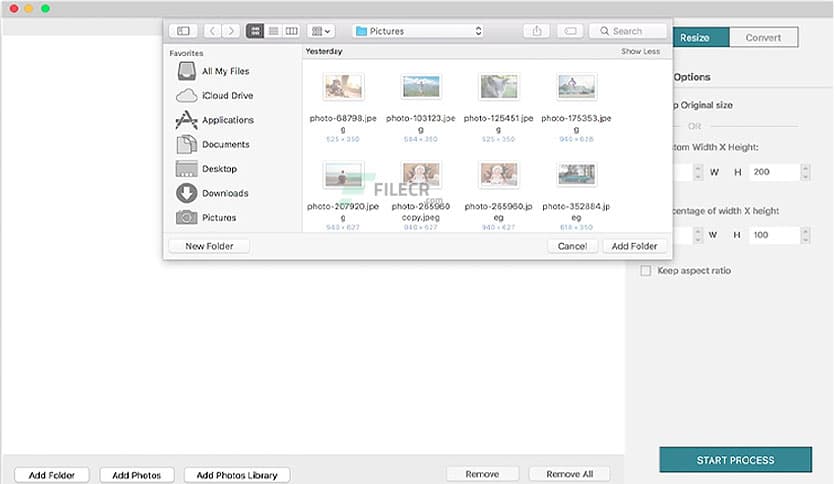
Task: Click Add Folder at bottom of main window
Action: pos(52,475)
